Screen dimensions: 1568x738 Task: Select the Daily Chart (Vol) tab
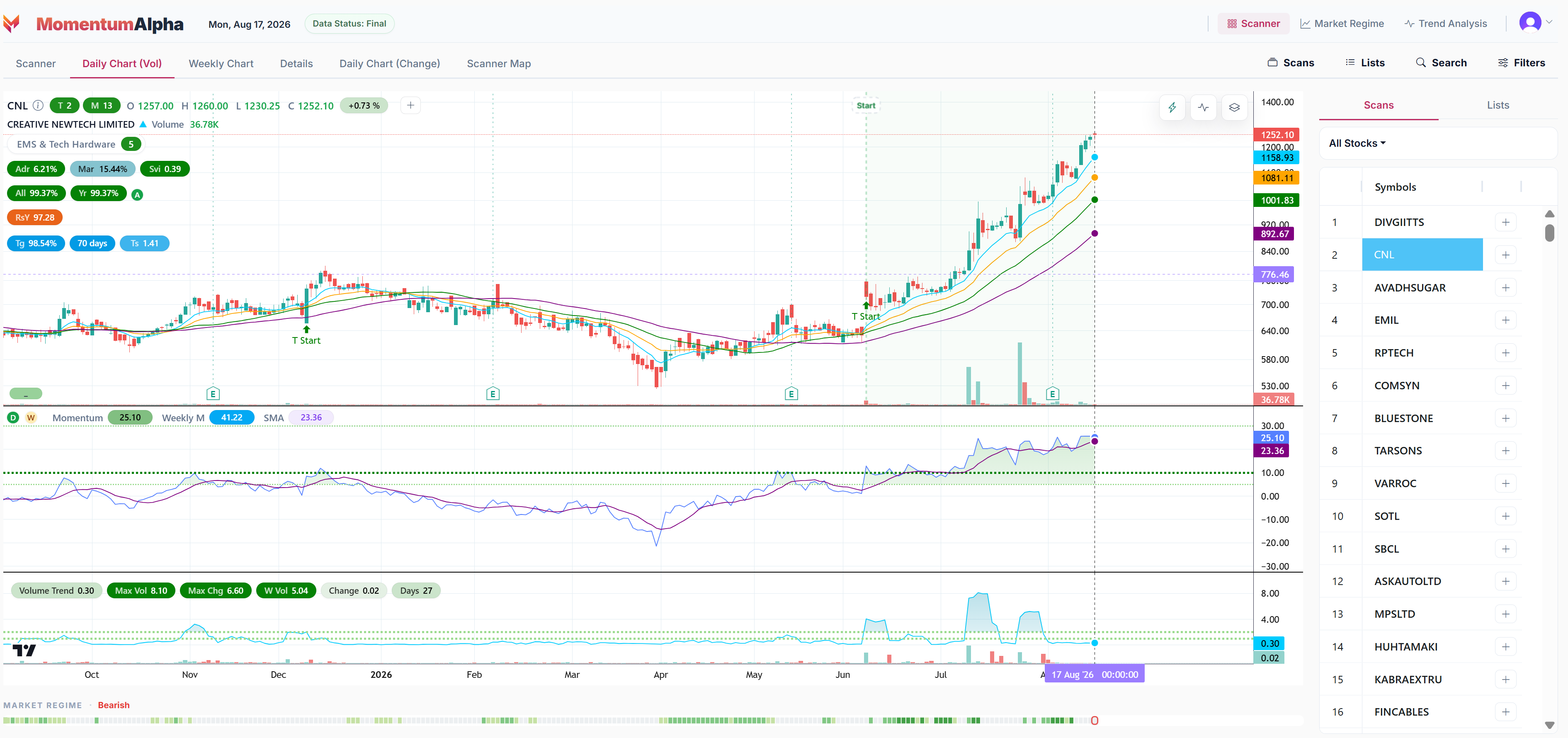pyautogui.click(x=122, y=63)
